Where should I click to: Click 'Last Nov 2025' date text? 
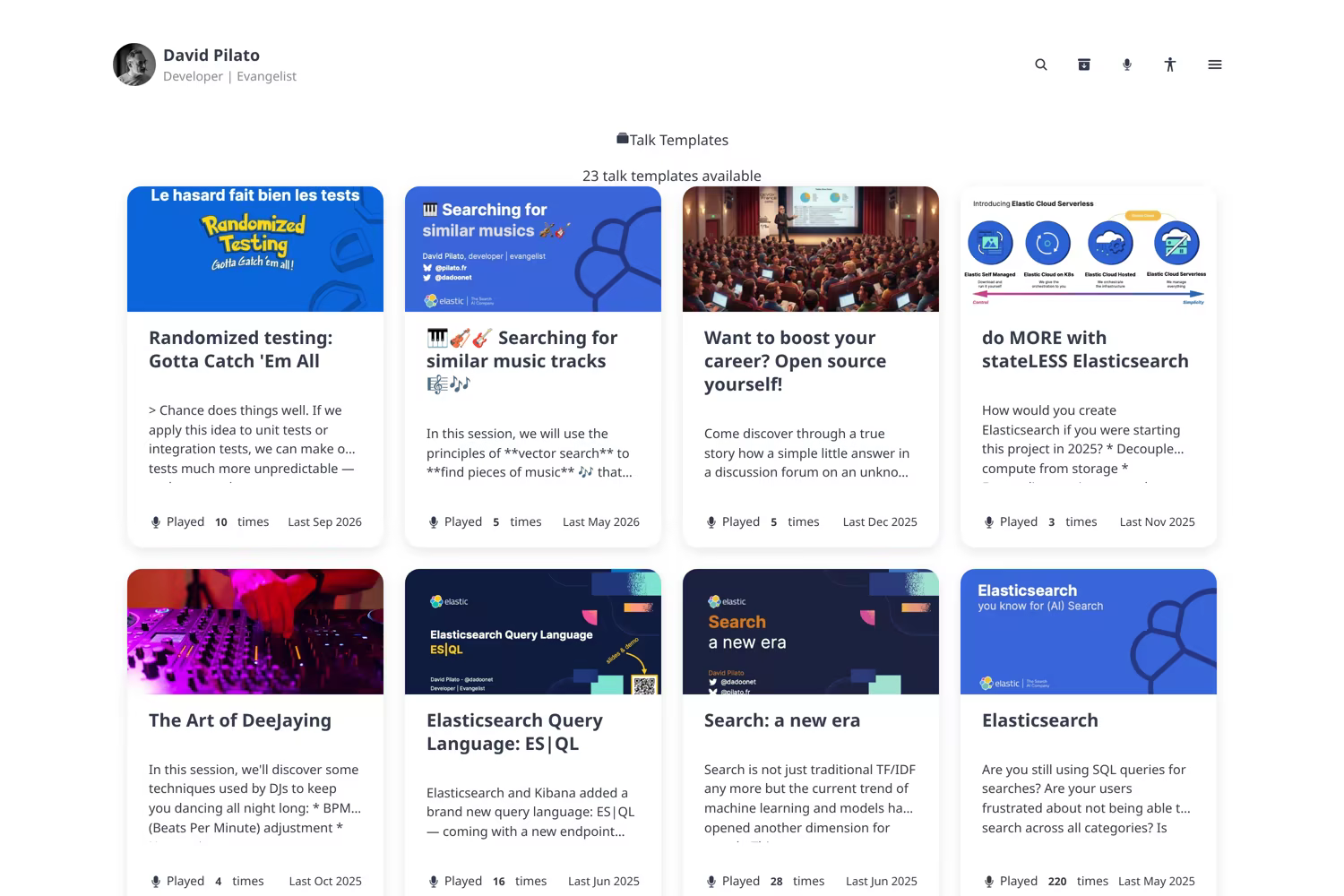pos(1158,521)
